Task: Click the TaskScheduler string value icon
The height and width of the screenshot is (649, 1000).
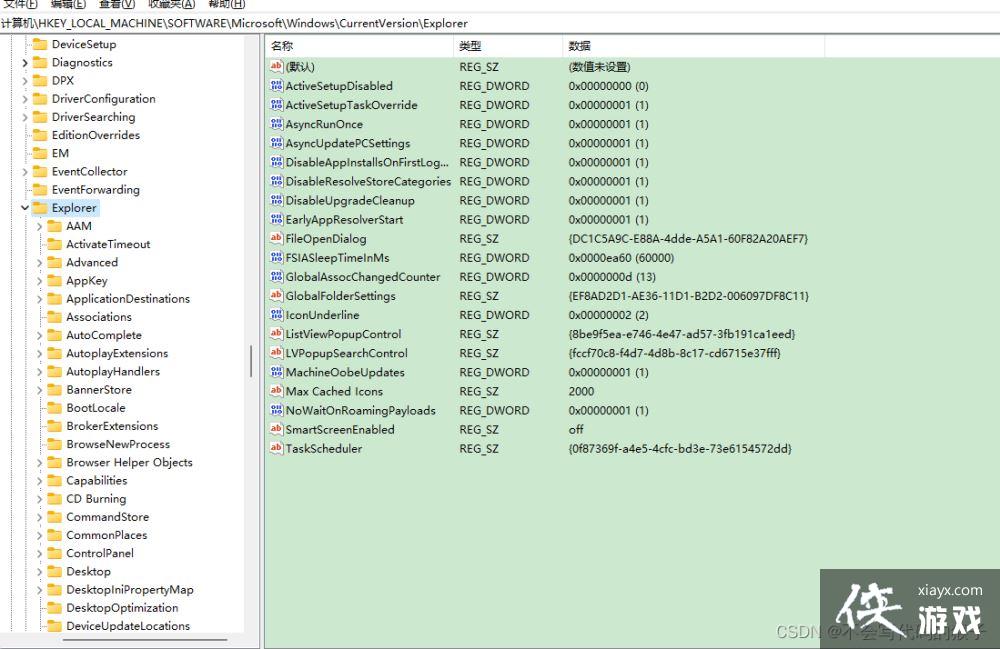Action: pyautogui.click(x=276, y=448)
